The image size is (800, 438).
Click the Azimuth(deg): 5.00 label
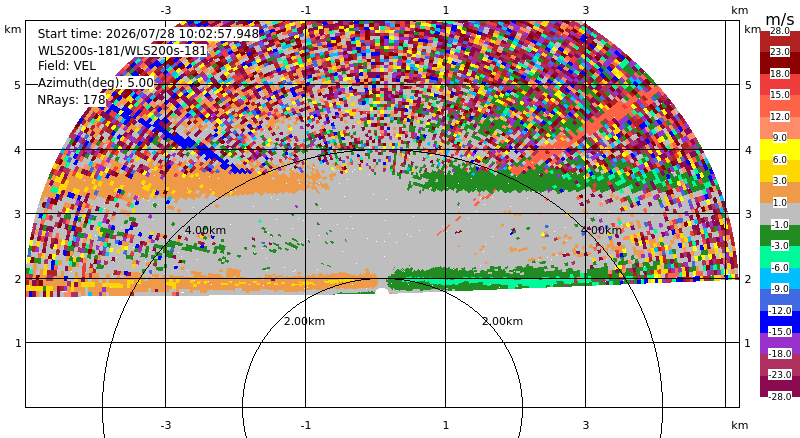pyautogui.click(x=95, y=83)
